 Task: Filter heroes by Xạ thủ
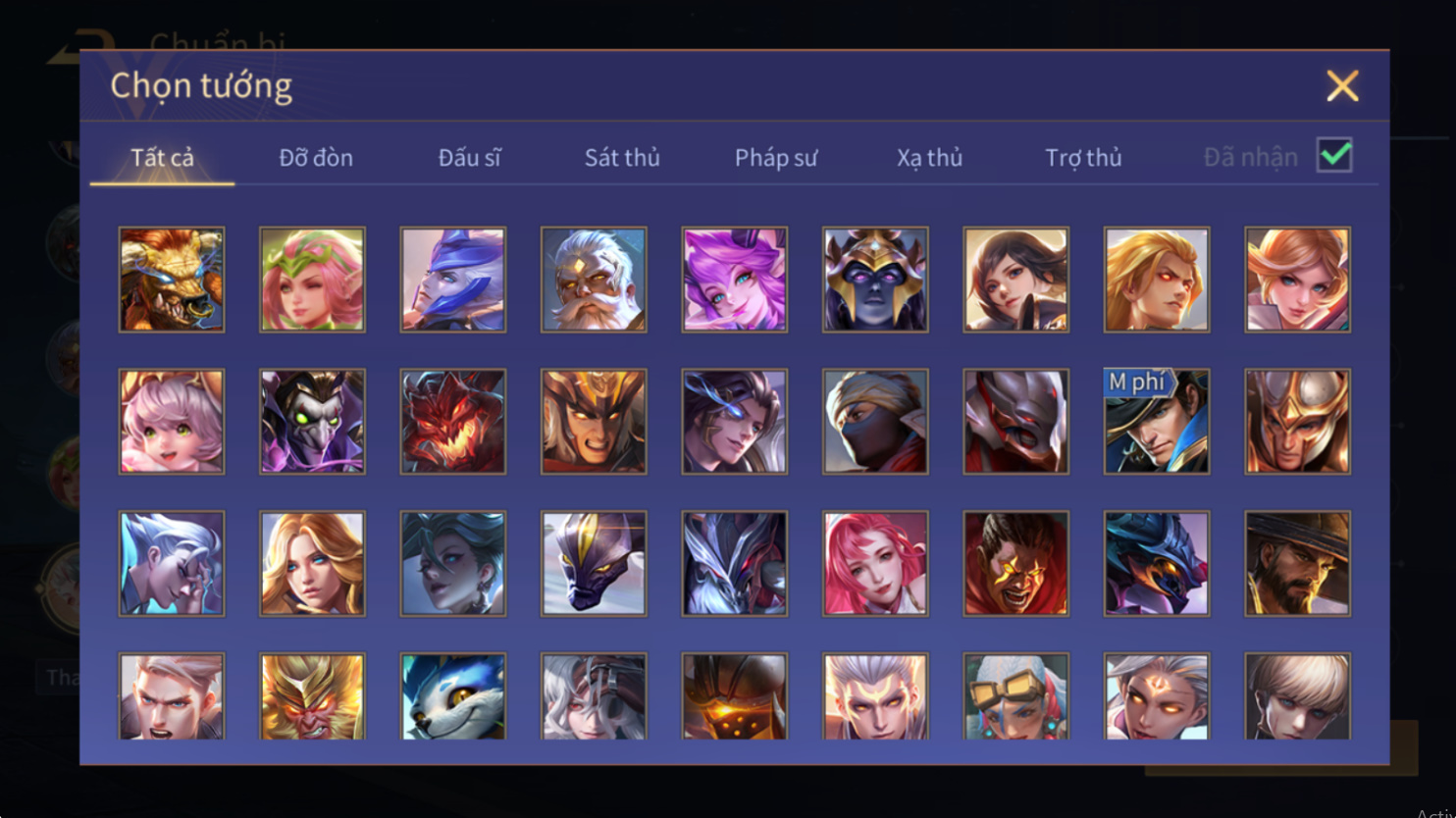(x=929, y=157)
